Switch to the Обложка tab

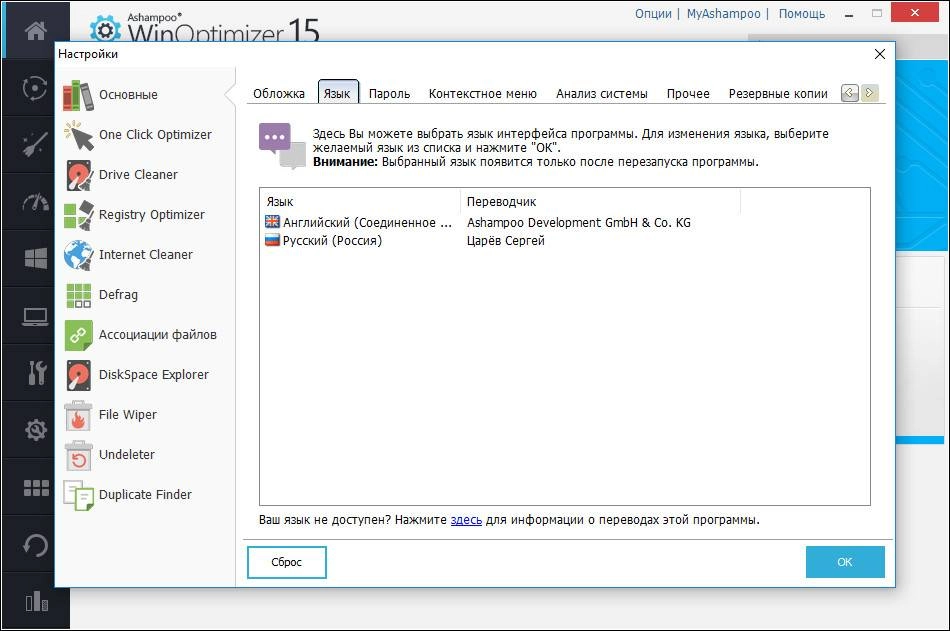tap(279, 93)
